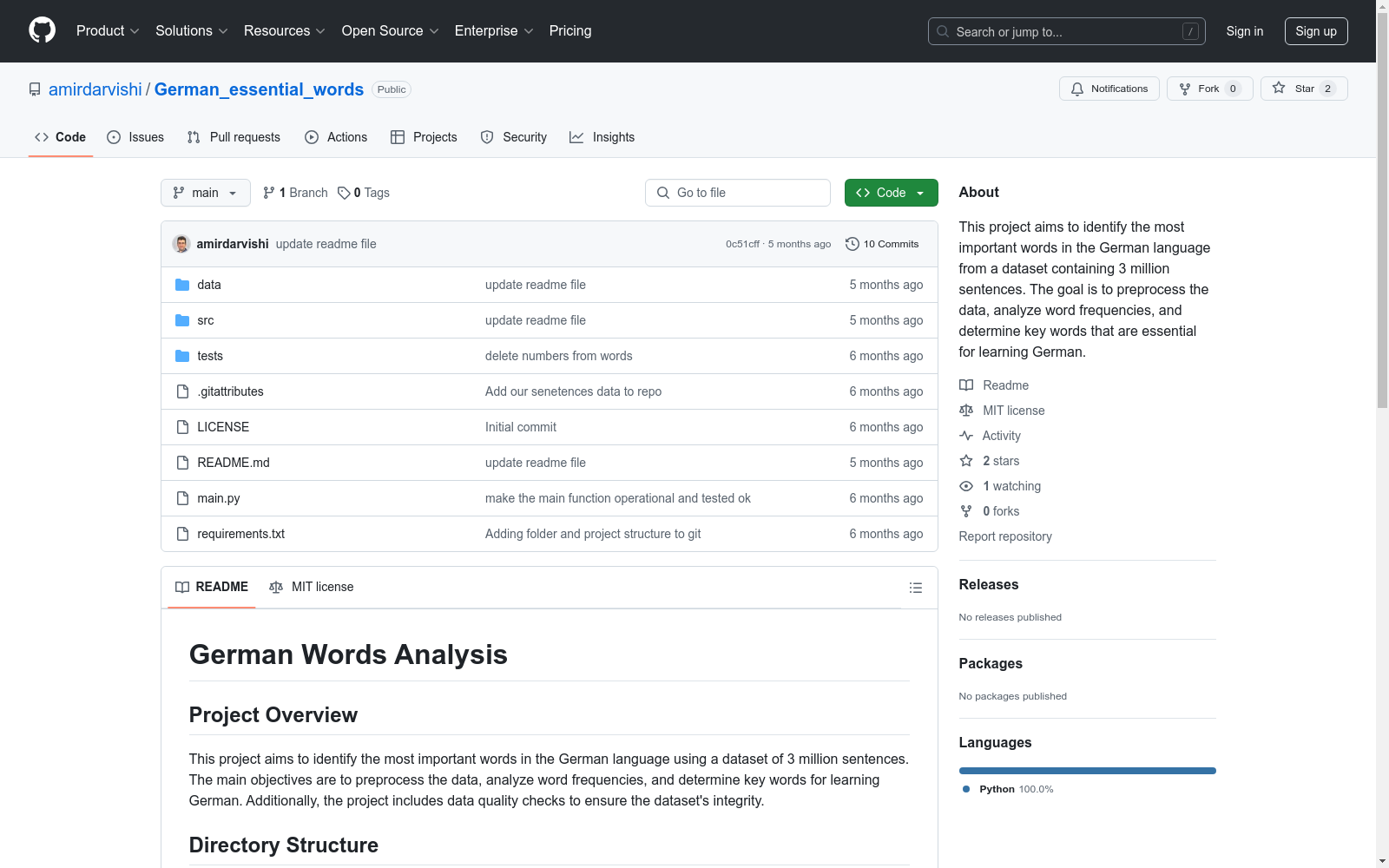Select the README tab
The width and height of the screenshot is (1389, 868).
click(212, 587)
